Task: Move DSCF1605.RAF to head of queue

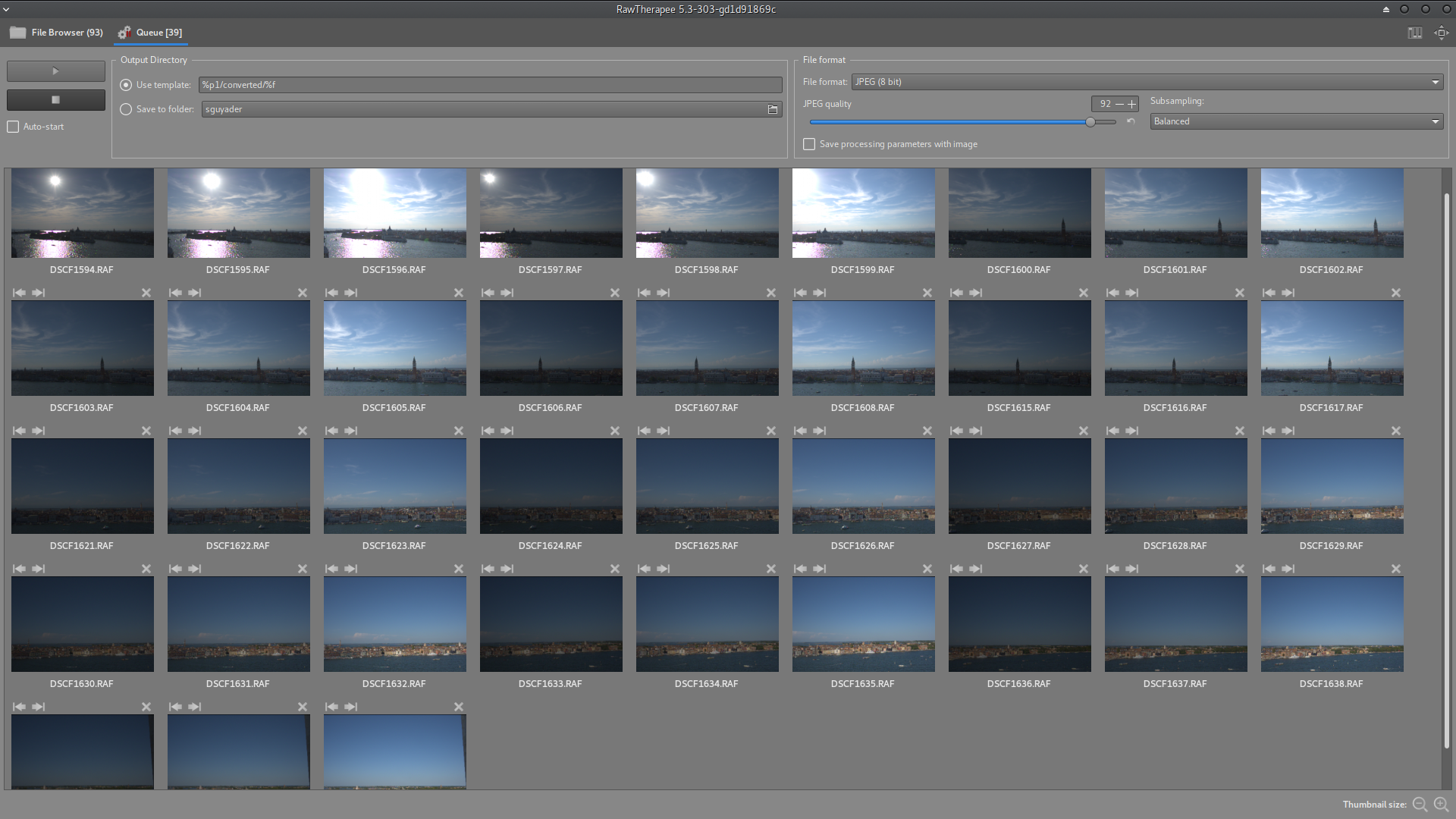Action: tap(331, 293)
